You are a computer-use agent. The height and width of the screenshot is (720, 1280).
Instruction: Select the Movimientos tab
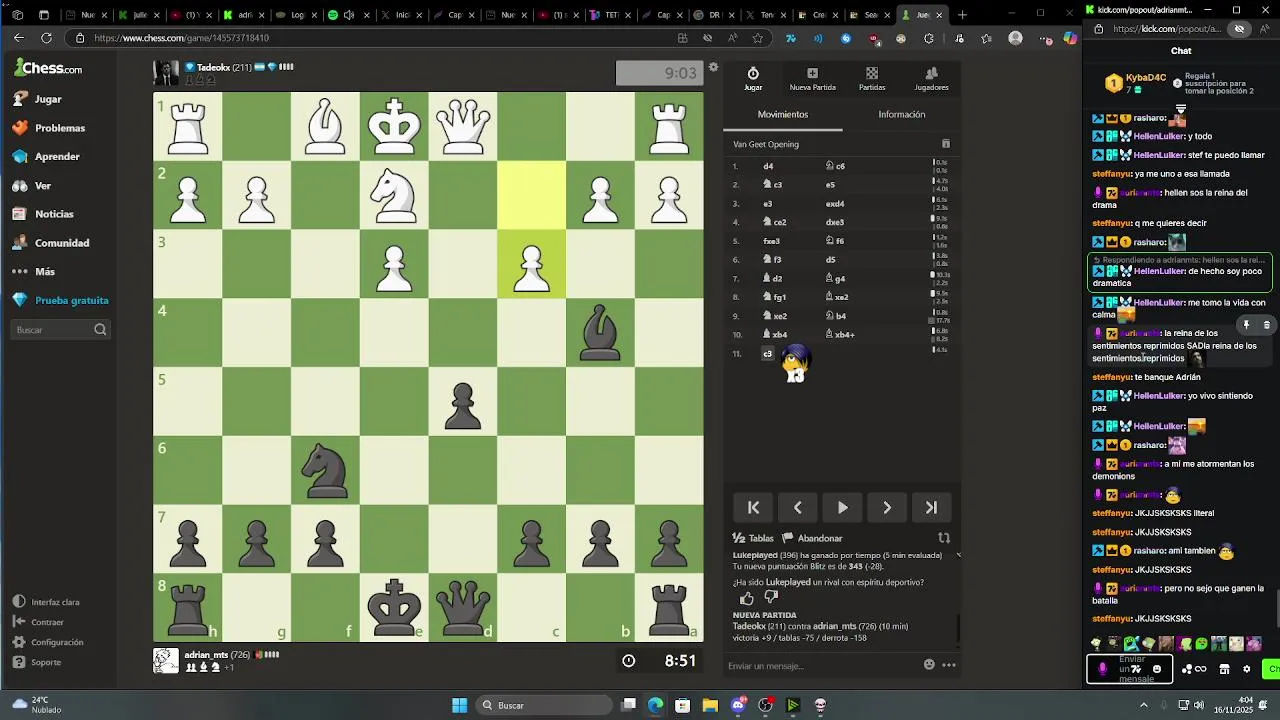[x=783, y=114]
